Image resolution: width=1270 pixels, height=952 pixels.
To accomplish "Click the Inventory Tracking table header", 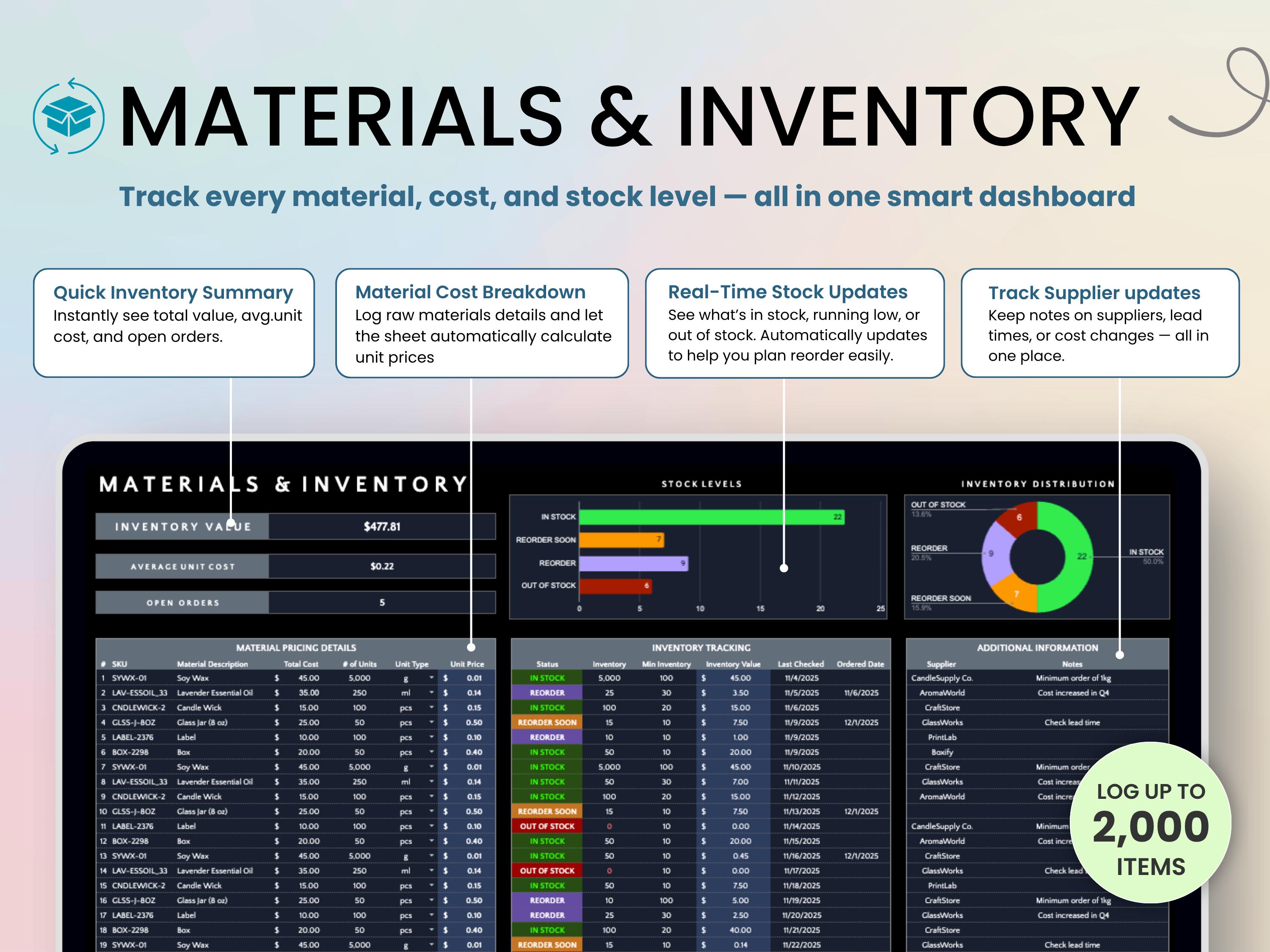I will [x=701, y=648].
